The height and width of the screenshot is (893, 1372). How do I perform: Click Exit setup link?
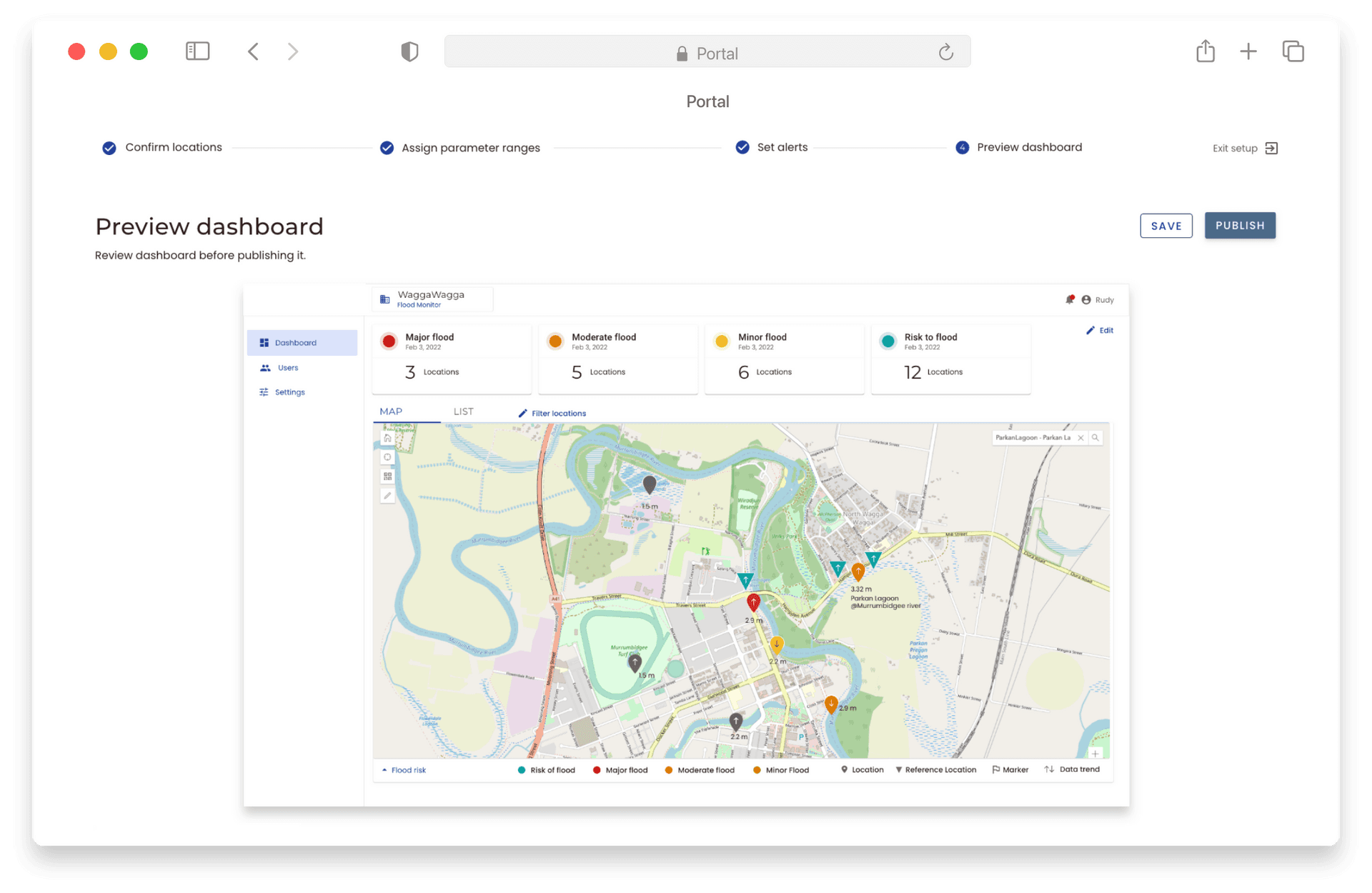tap(1245, 148)
